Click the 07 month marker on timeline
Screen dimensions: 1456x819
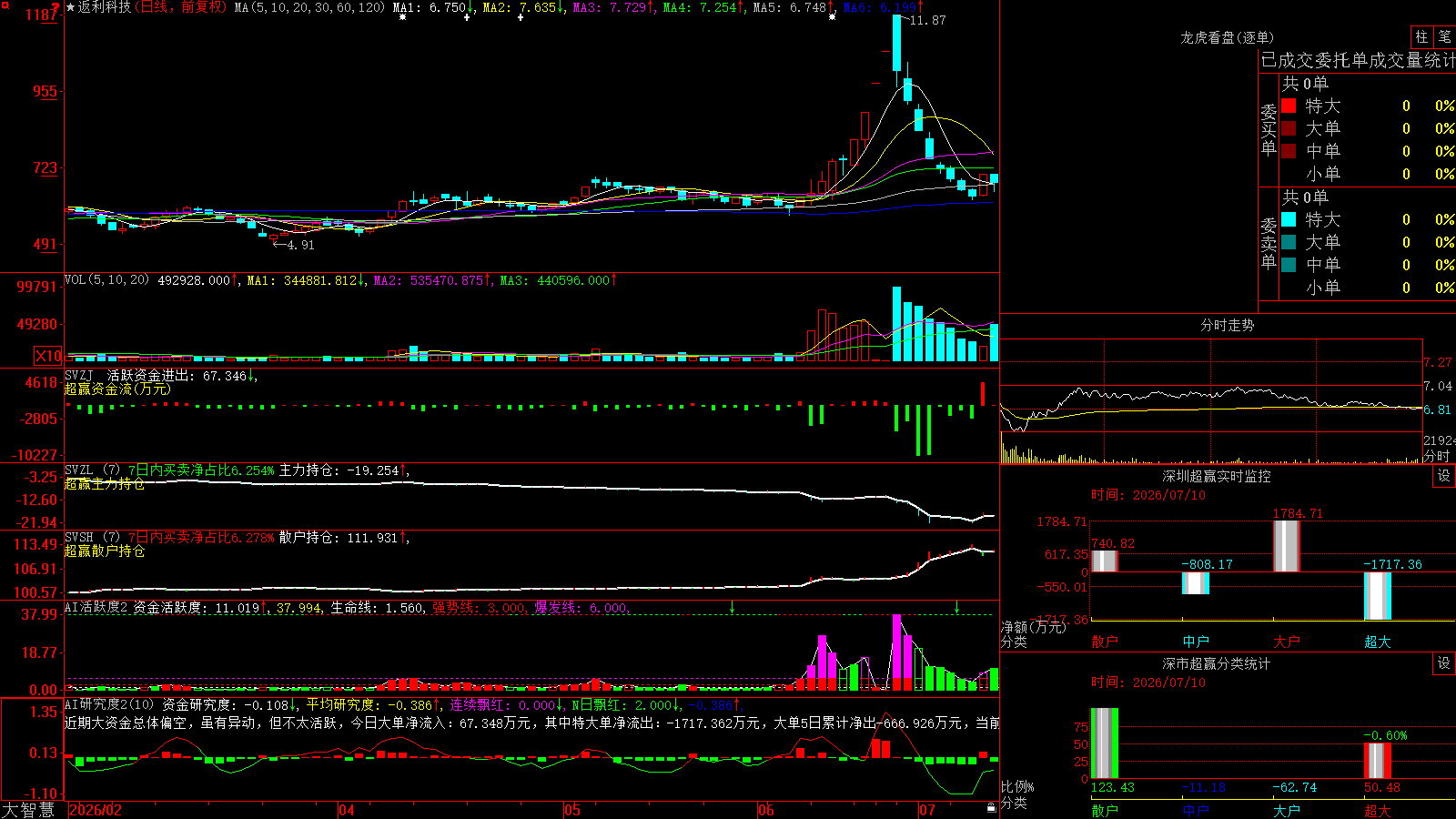[927, 810]
